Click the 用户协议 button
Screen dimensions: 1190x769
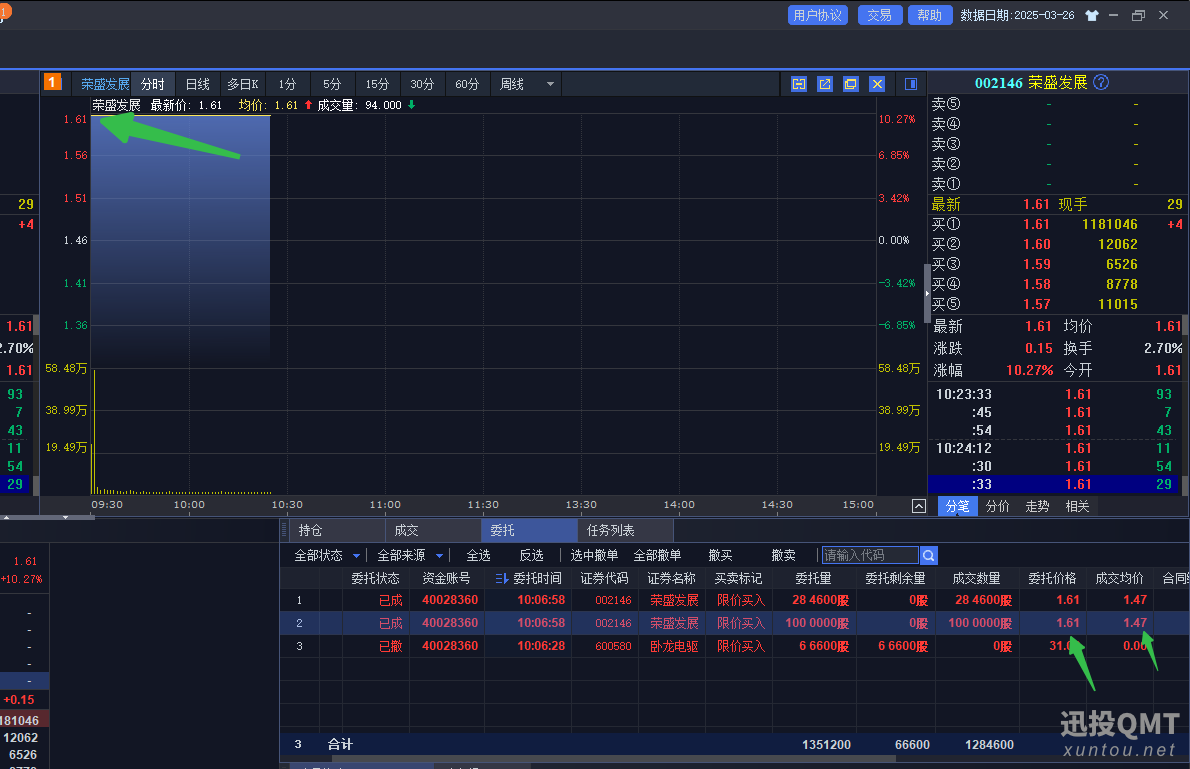817,15
